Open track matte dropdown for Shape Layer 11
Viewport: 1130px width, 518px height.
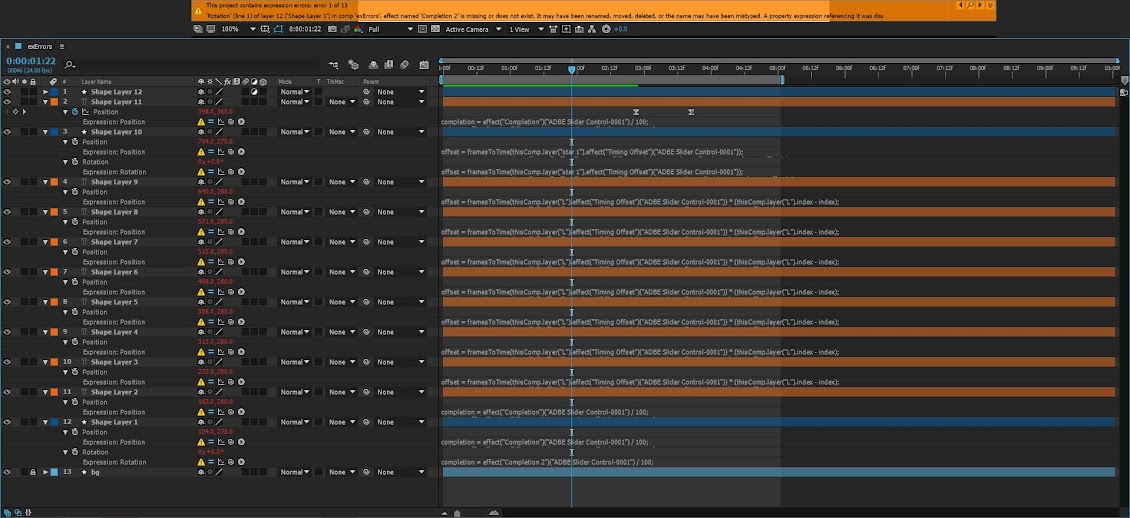(342, 102)
